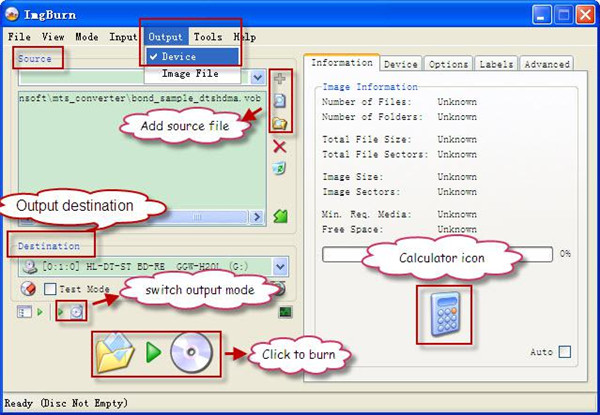The height and width of the screenshot is (415, 600).
Task: Open the Help menu
Action: click(x=245, y=37)
